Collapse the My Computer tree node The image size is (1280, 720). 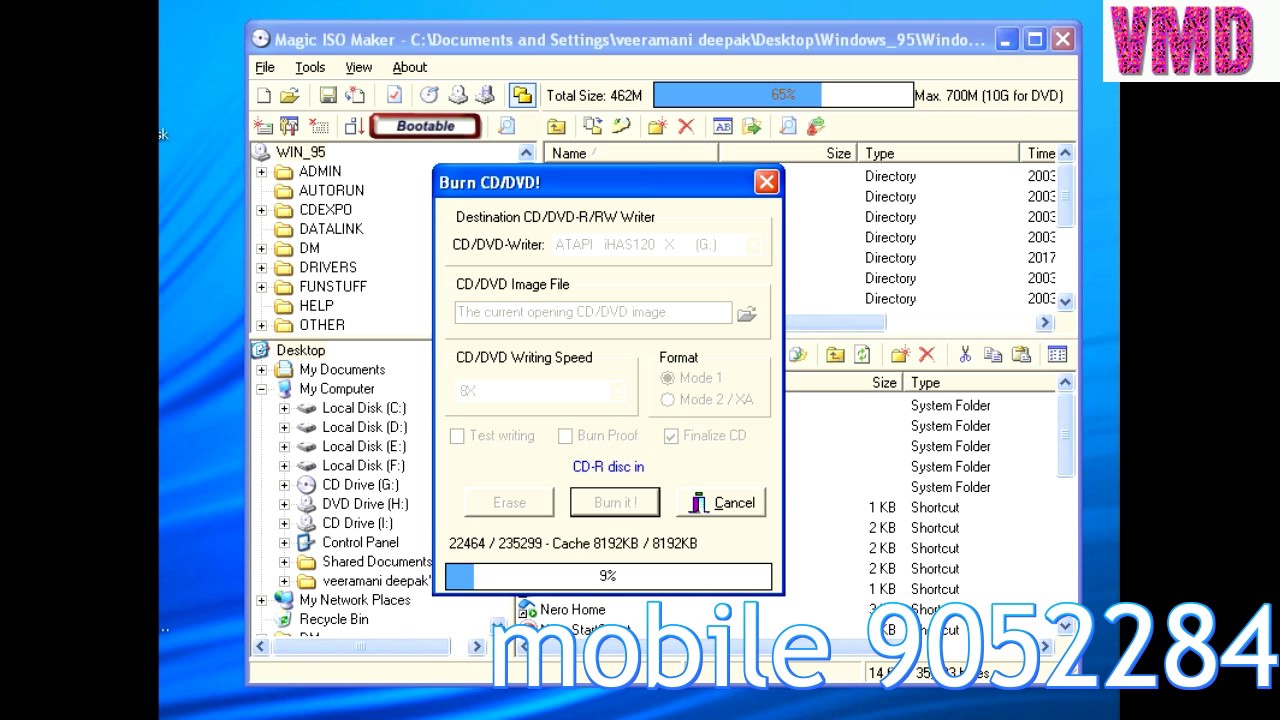coord(262,389)
